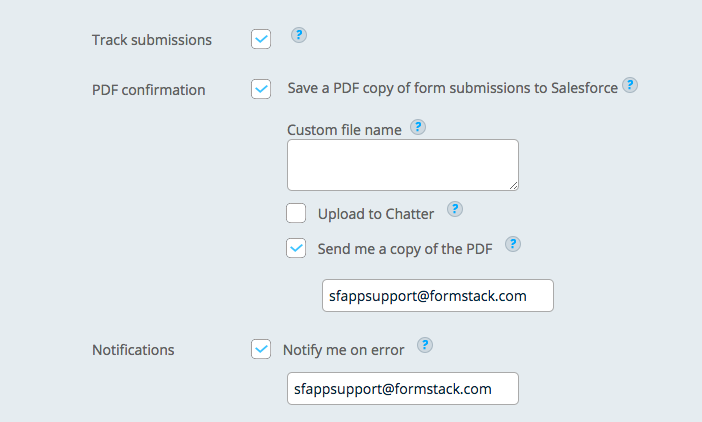Click the Notify me on error label text

pyautogui.click(x=344, y=350)
